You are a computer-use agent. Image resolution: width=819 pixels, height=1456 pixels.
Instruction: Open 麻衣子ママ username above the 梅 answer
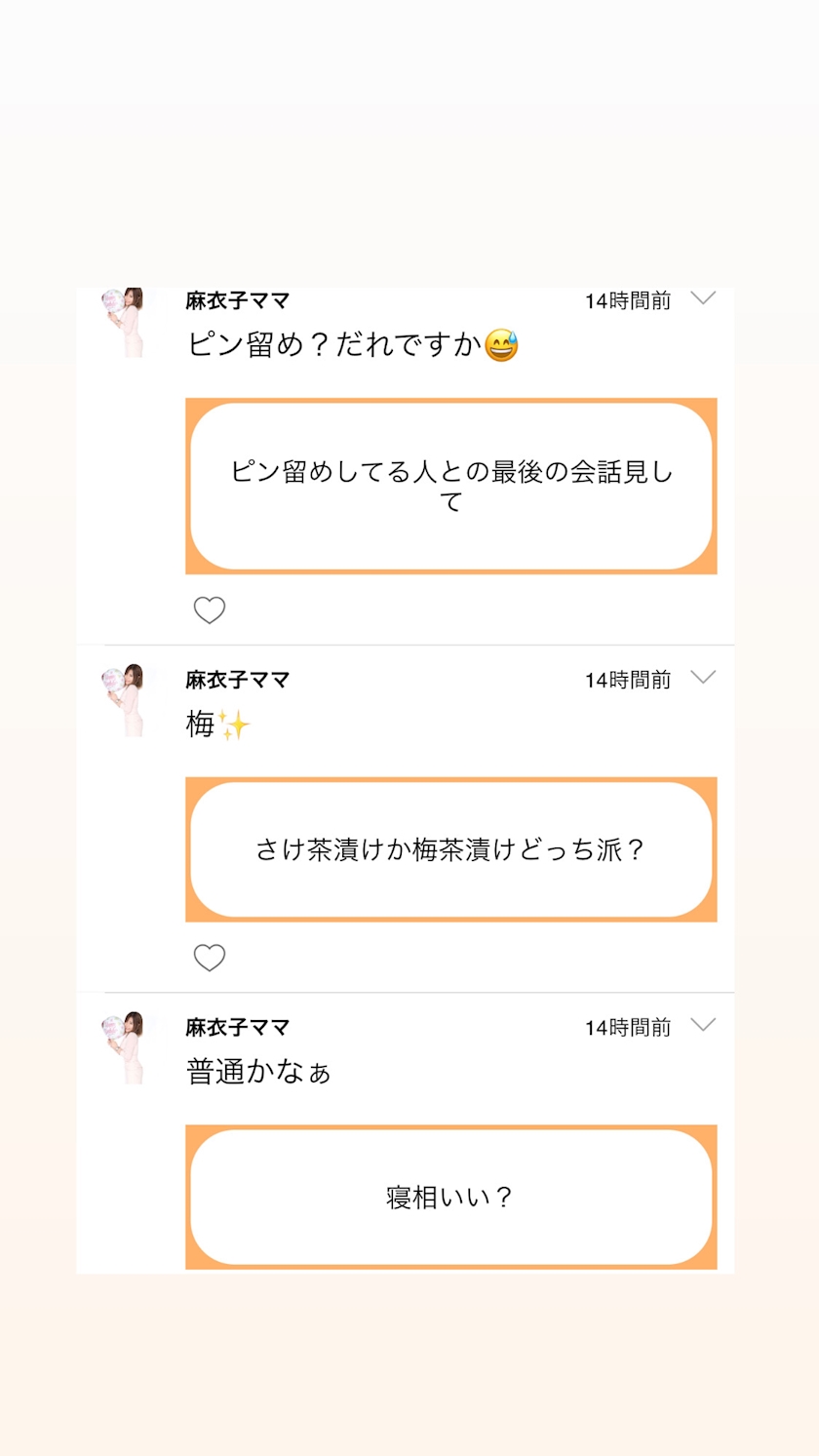coord(238,680)
